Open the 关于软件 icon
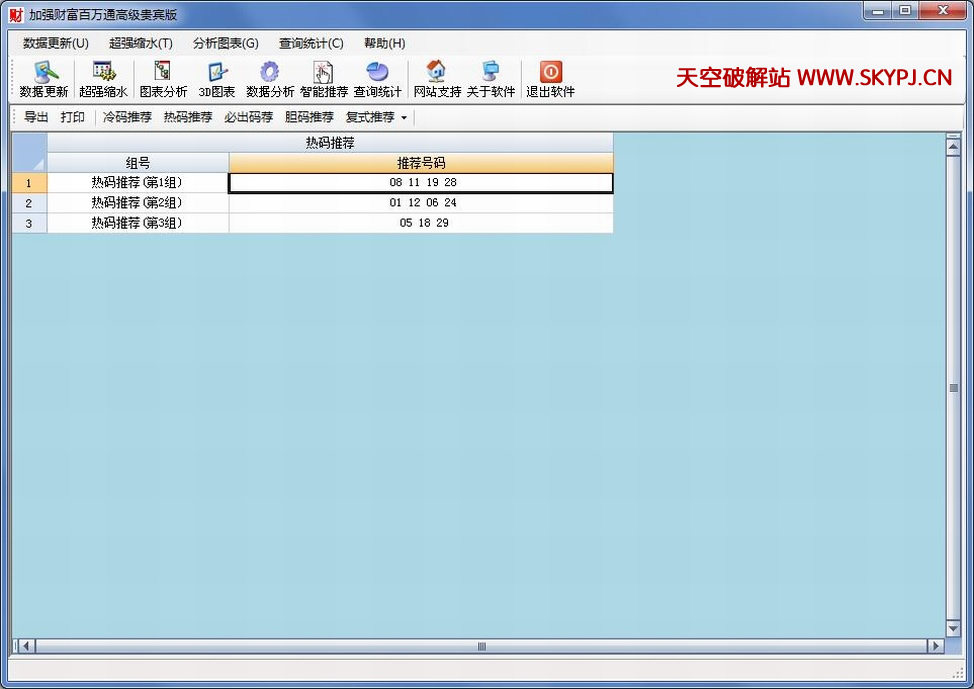Screen dimensions: 974x689 tap(490, 73)
